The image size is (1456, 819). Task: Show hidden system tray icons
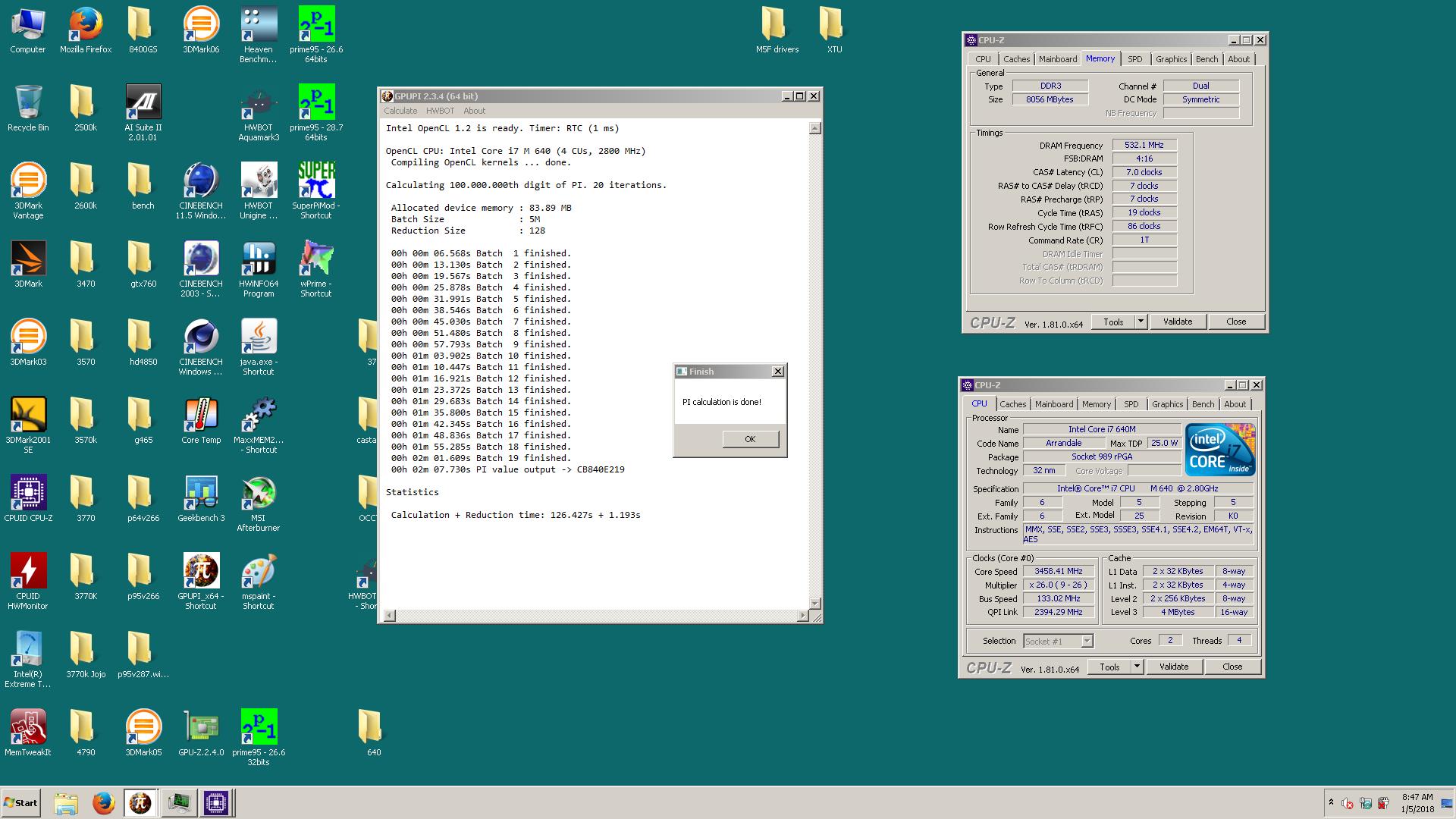coord(1331,802)
